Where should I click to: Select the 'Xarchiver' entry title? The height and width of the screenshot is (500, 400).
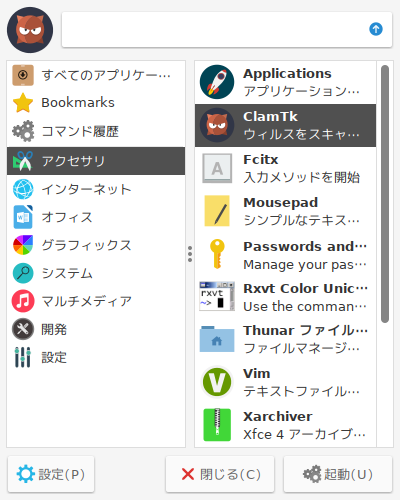coord(278,417)
